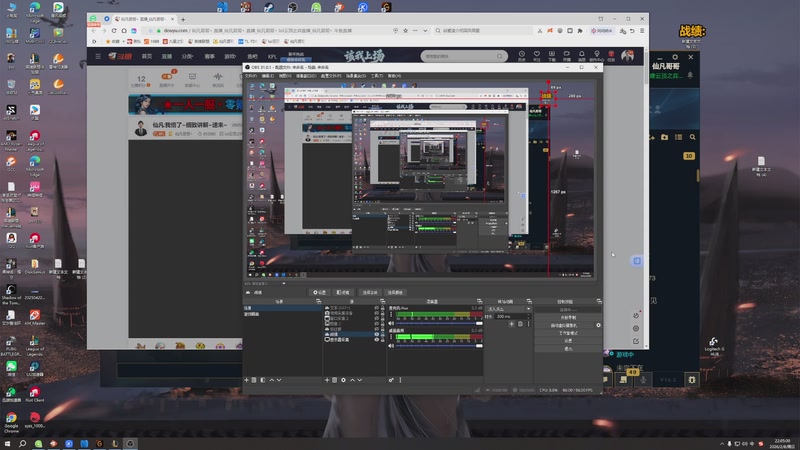Reload the page in the browser
Image resolution: width=800 pixels, height=450 pixels.
(x=114, y=31)
